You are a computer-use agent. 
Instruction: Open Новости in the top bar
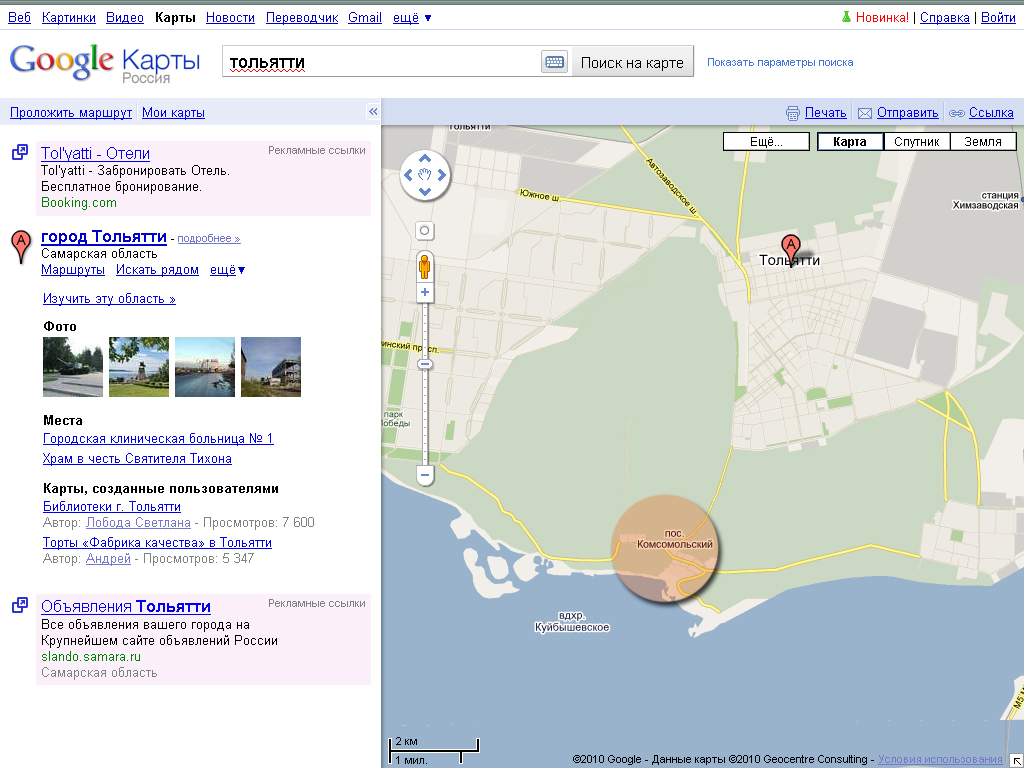(231, 18)
